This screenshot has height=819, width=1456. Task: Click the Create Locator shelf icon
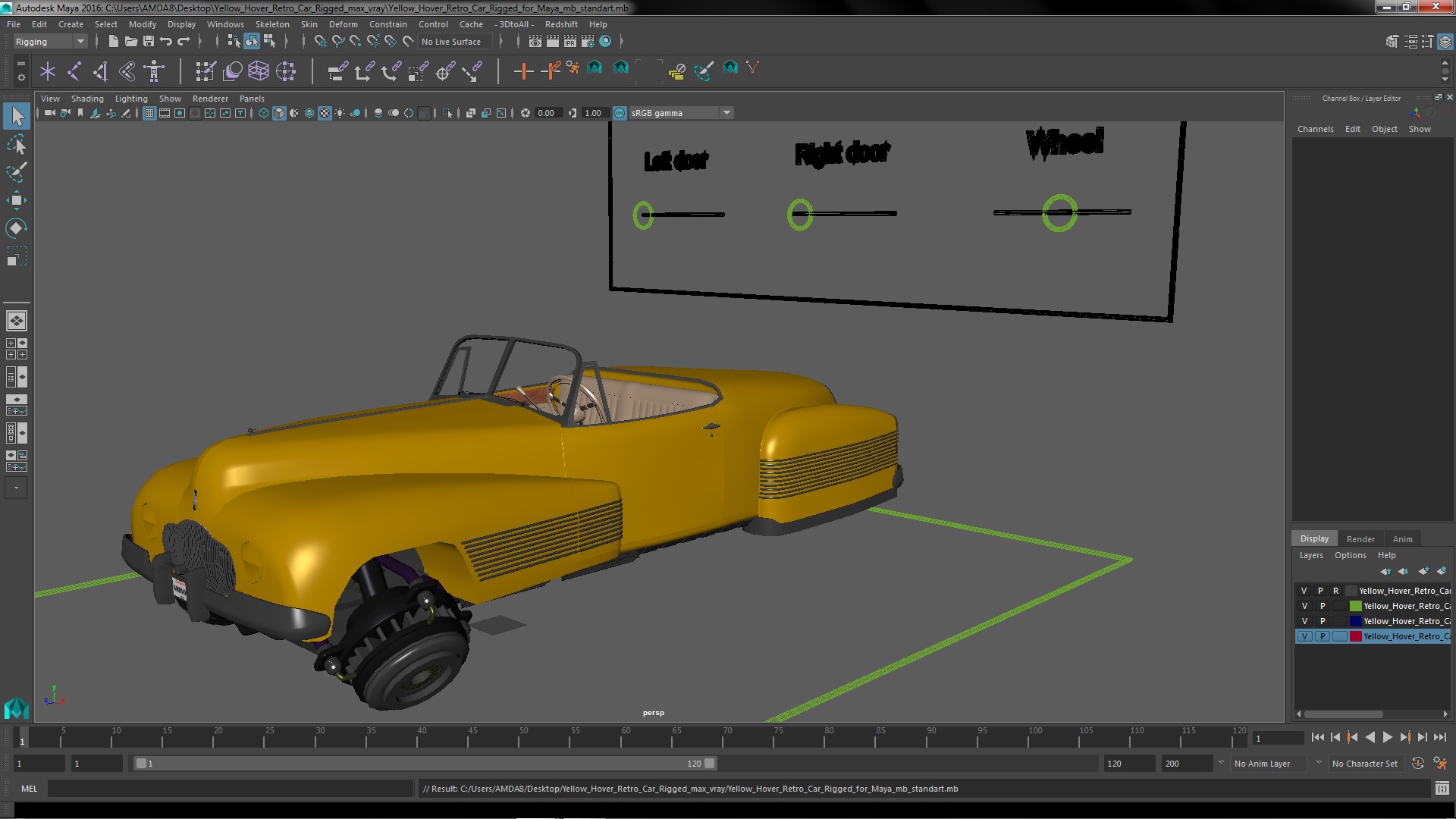(48, 72)
